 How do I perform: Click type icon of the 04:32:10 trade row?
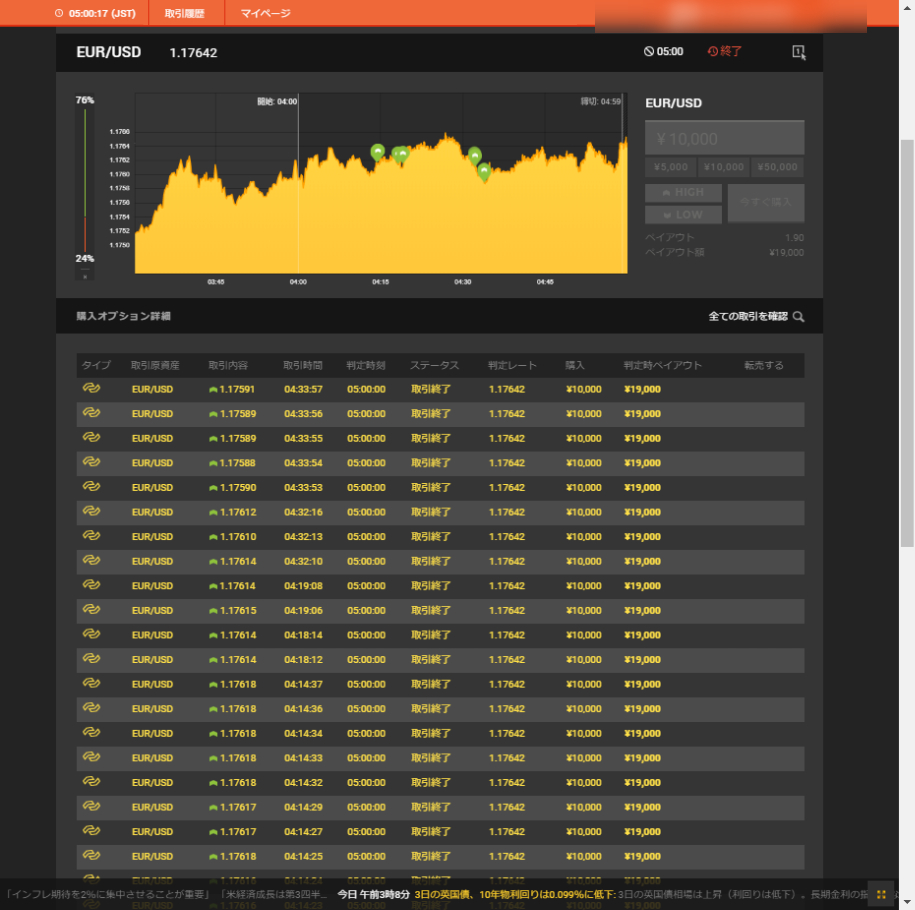tap(91, 559)
